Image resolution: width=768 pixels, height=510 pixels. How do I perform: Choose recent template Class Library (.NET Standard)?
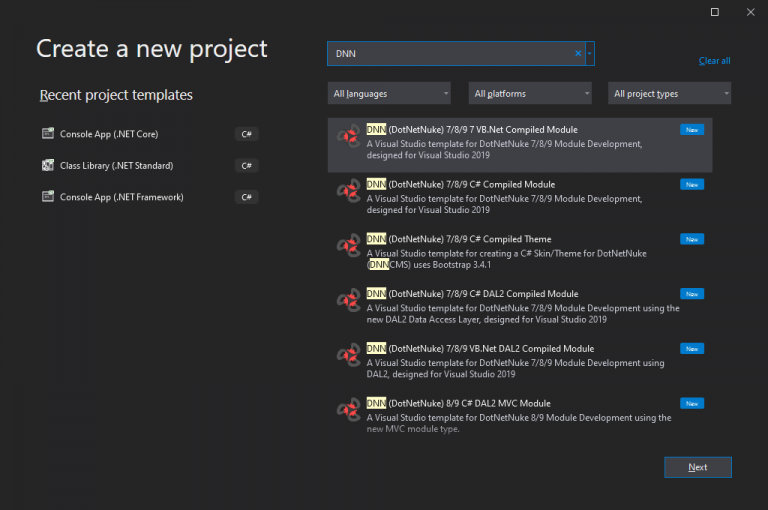pyautogui.click(x=149, y=166)
